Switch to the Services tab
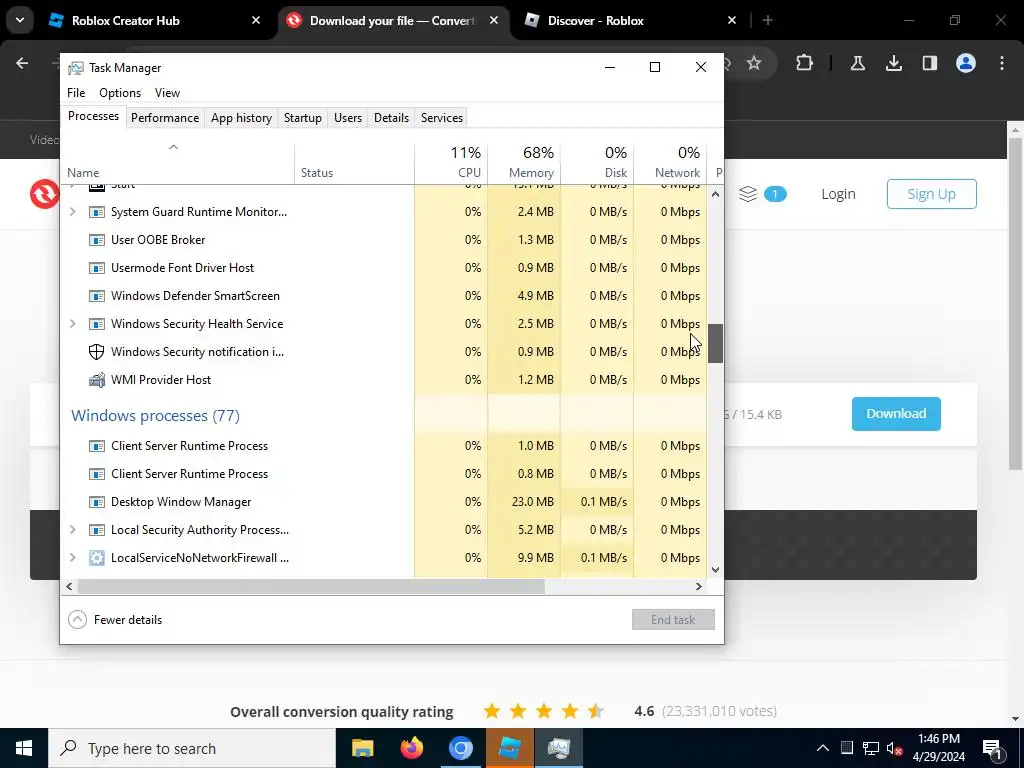Viewport: 1024px width, 768px height. tap(441, 118)
